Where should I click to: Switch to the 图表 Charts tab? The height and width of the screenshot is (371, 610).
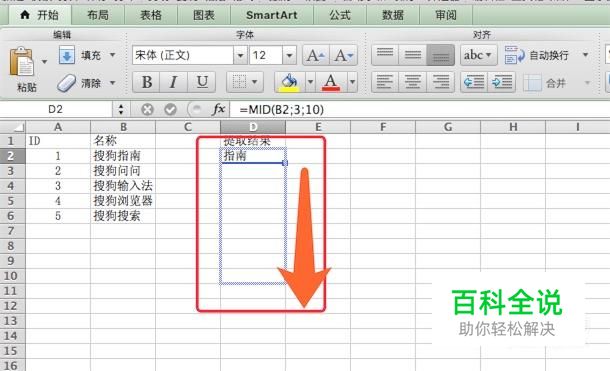[204, 15]
